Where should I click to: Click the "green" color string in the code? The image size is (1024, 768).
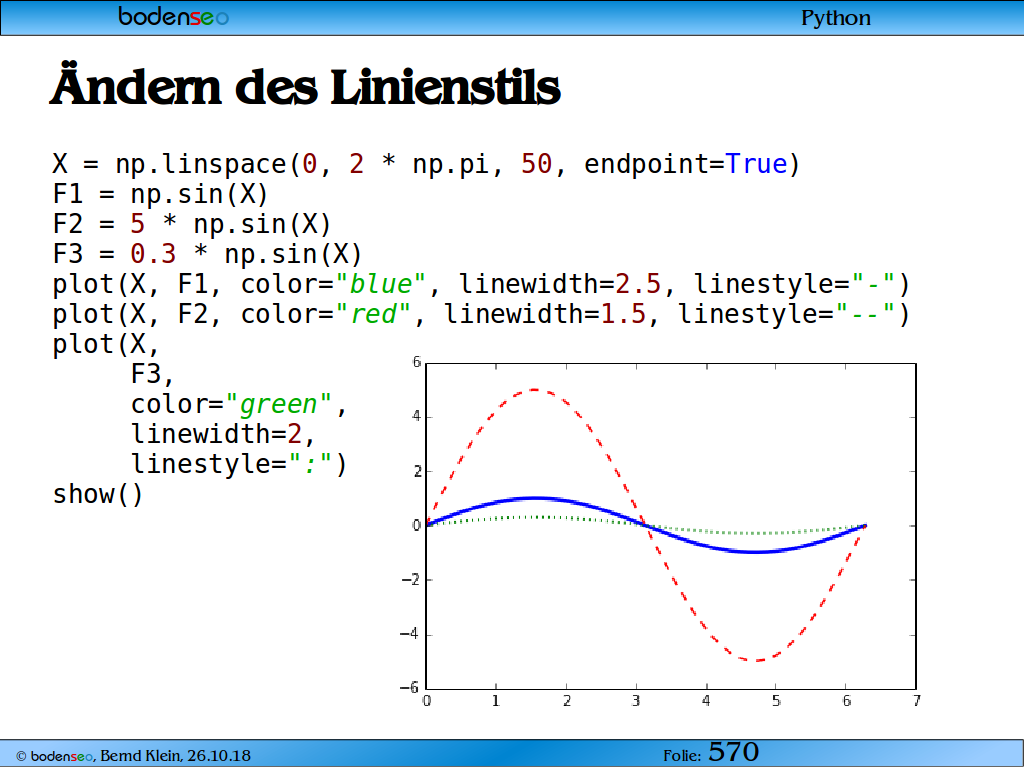coord(279,404)
